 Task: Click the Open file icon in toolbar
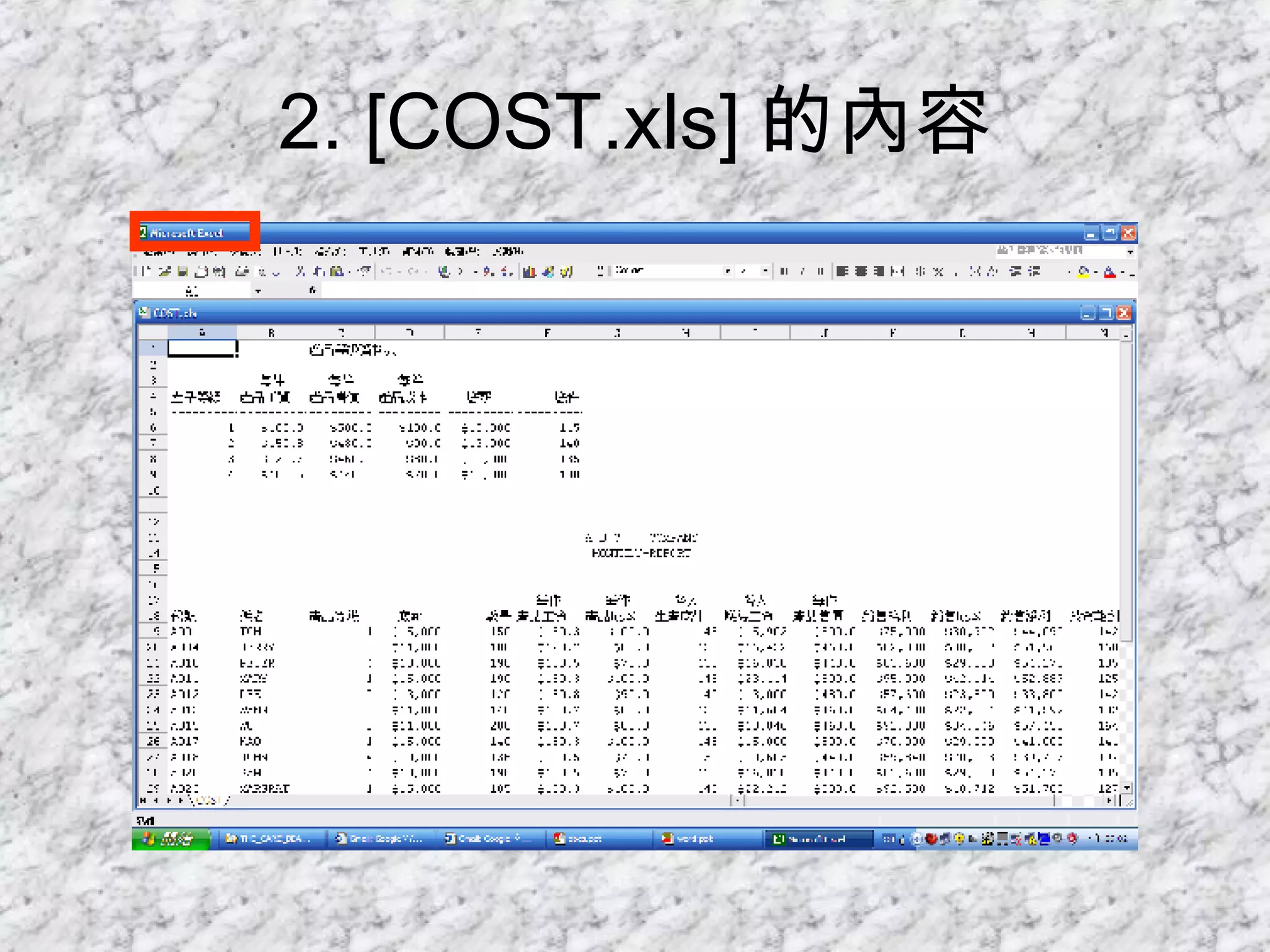point(164,271)
